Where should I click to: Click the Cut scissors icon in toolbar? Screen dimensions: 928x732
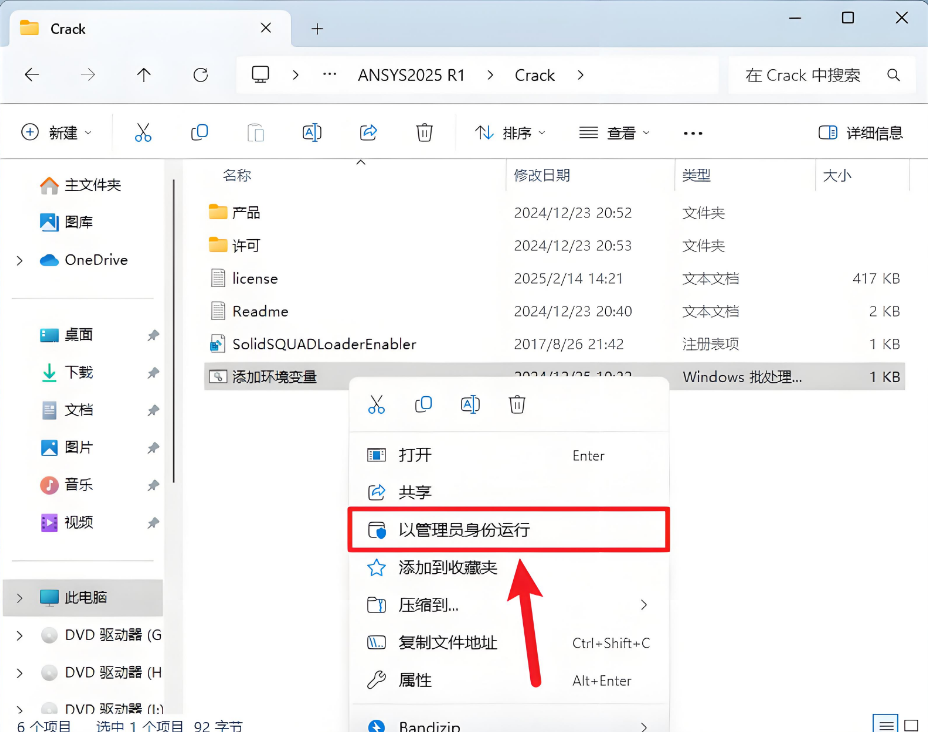point(143,133)
